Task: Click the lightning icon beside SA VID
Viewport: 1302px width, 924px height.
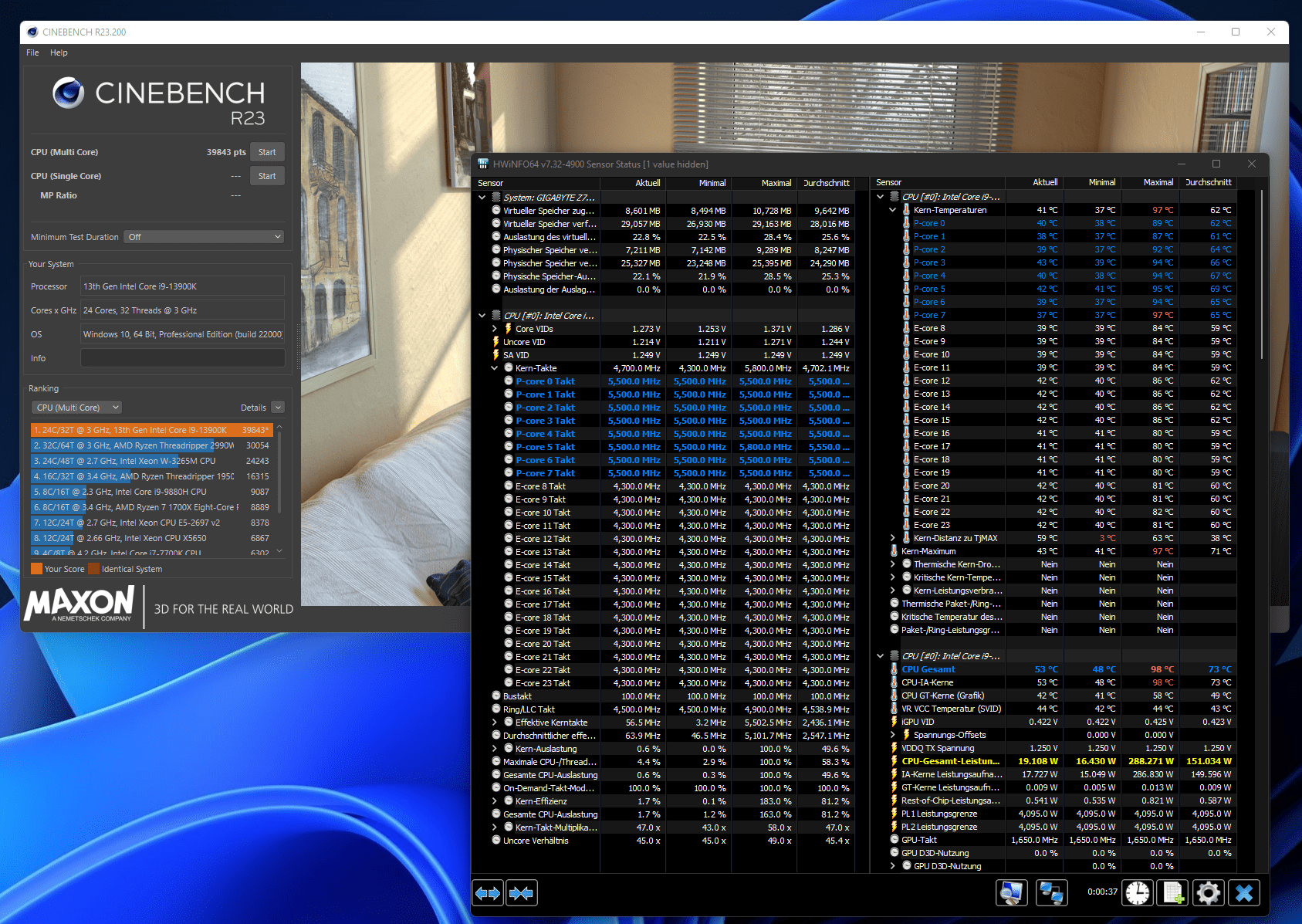Action: coord(496,355)
